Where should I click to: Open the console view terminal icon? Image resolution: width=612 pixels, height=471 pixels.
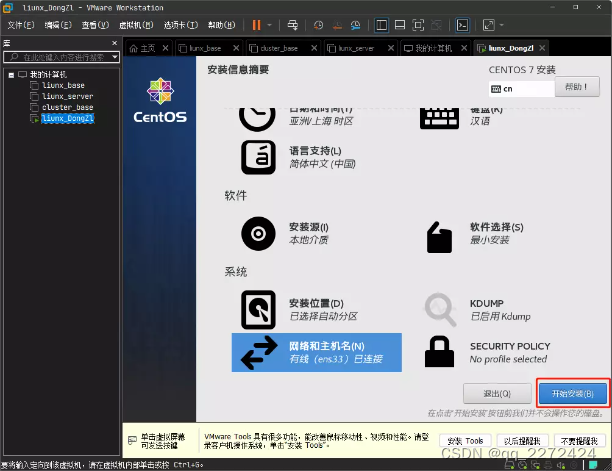tap(463, 25)
